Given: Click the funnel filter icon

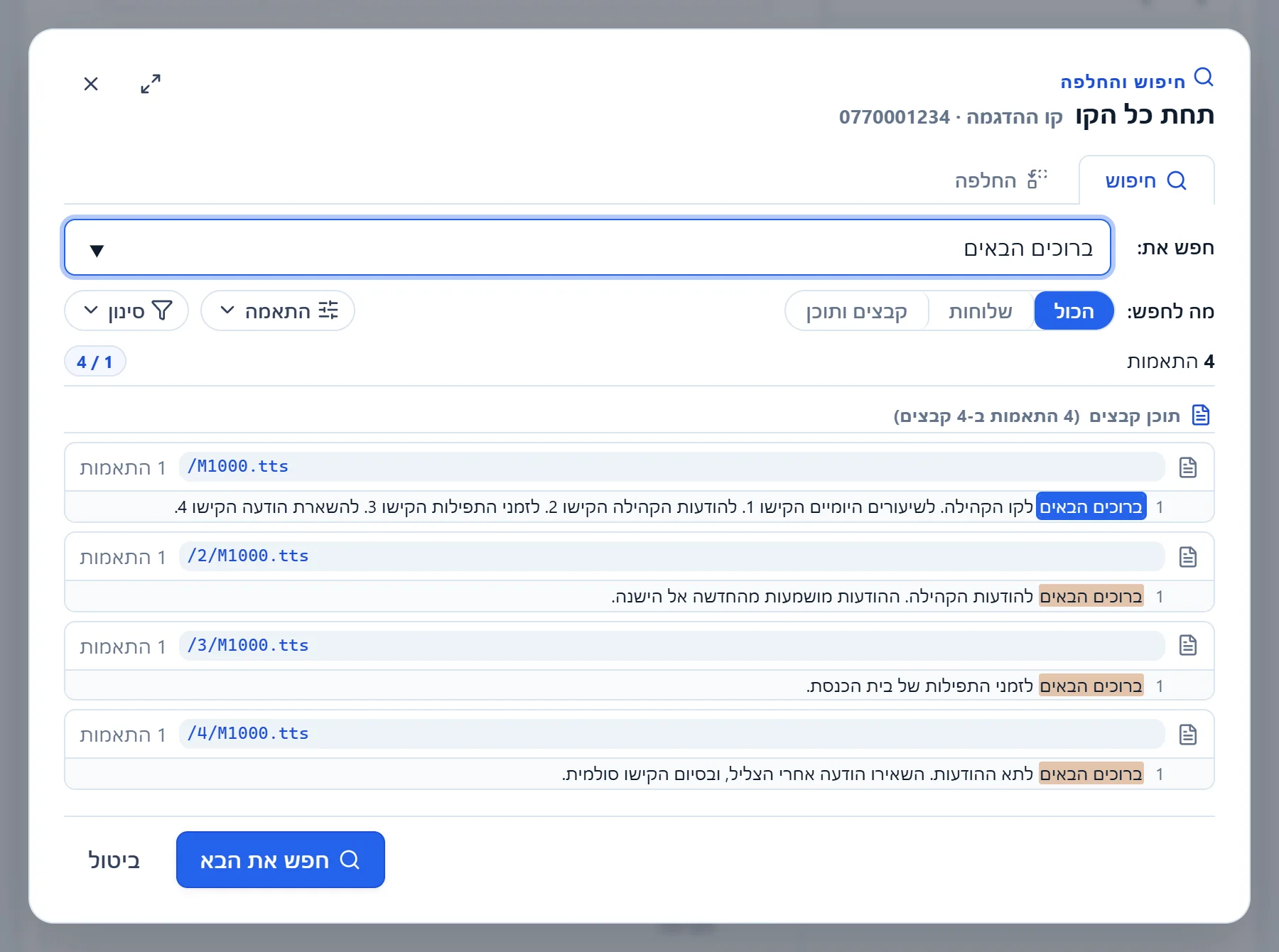Looking at the screenshot, I should [163, 310].
